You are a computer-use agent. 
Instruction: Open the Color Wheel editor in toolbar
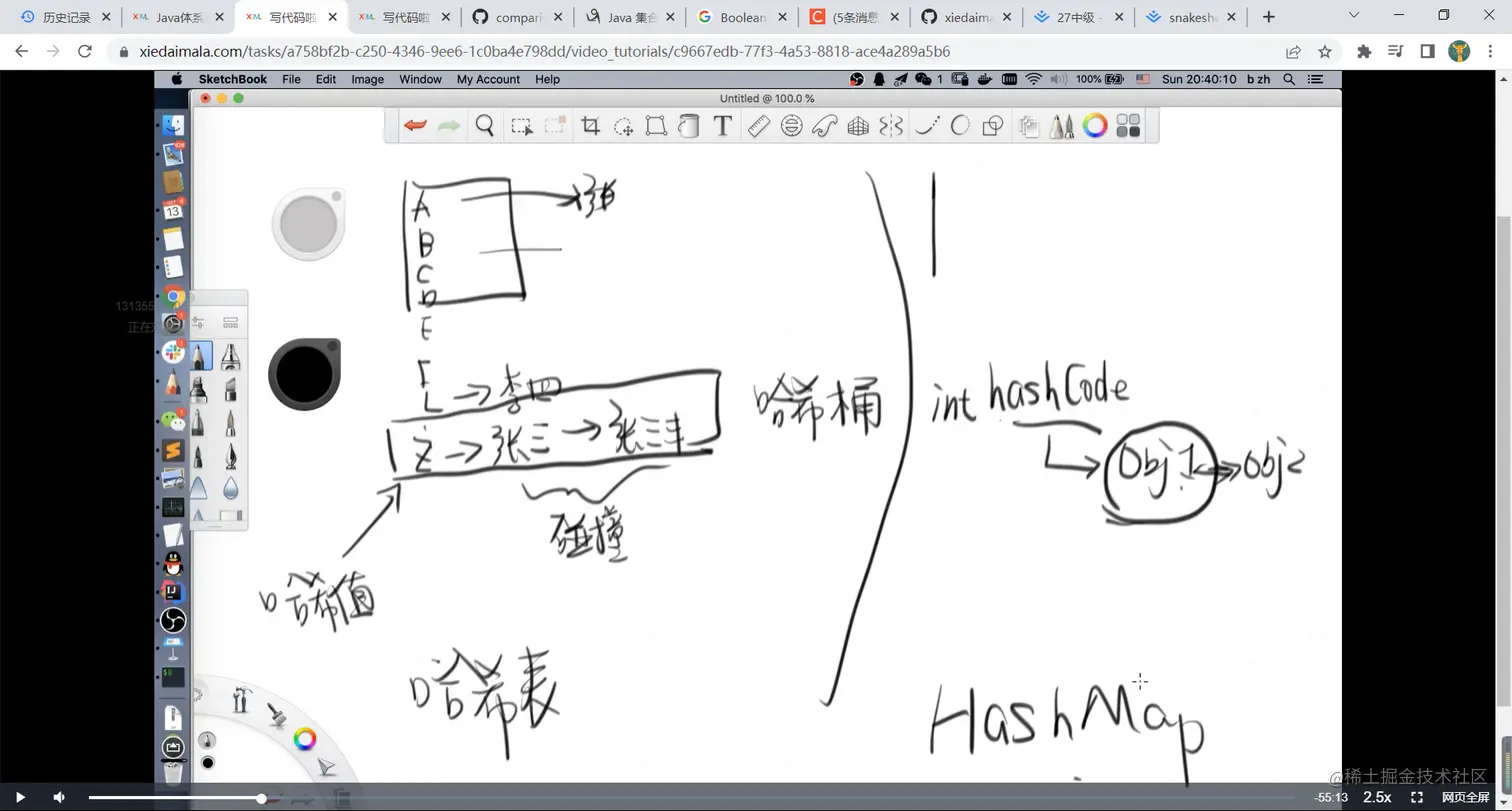[1095, 126]
